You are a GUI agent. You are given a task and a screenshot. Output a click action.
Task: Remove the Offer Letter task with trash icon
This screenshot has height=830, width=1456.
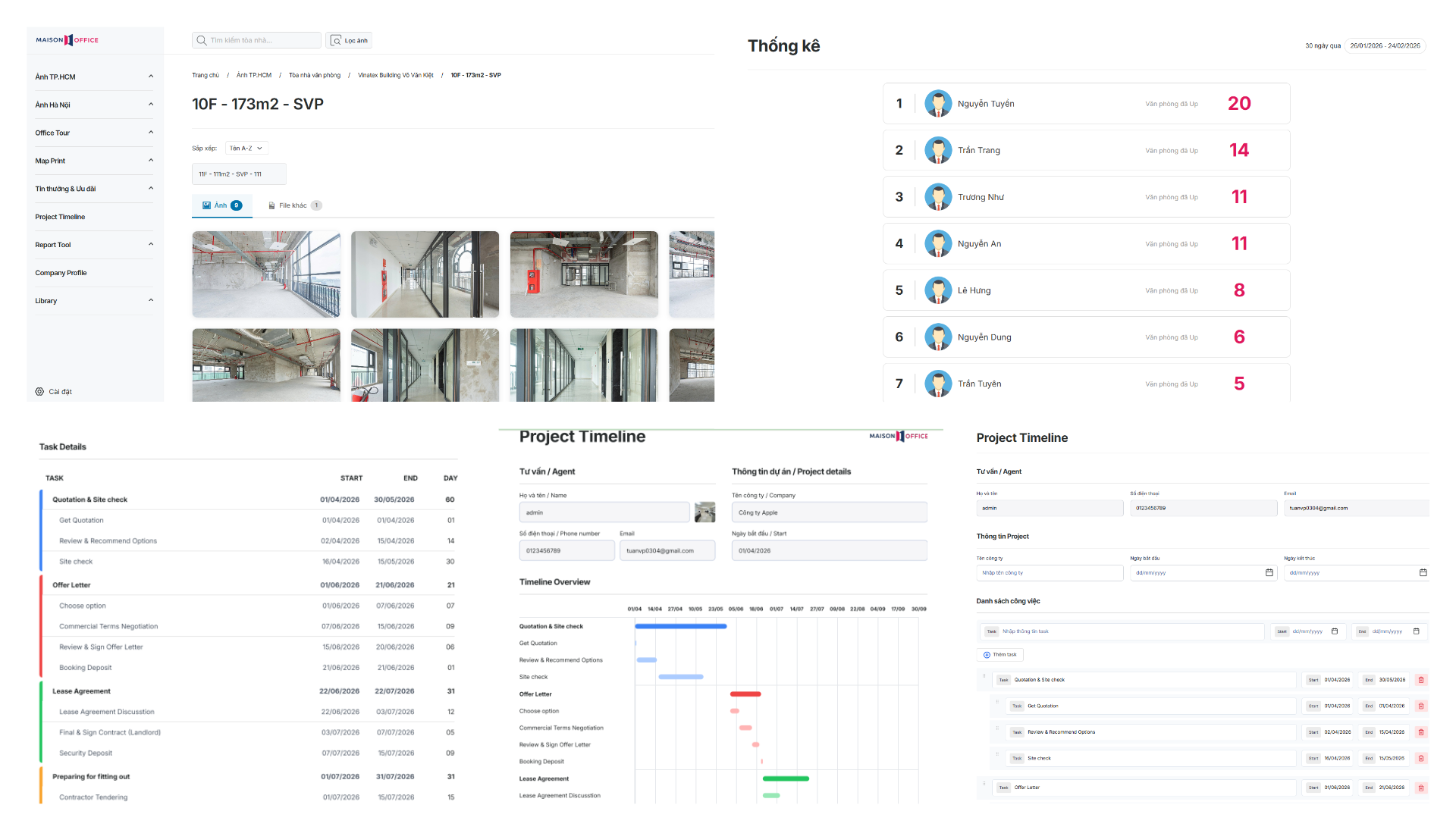[x=1420, y=788]
